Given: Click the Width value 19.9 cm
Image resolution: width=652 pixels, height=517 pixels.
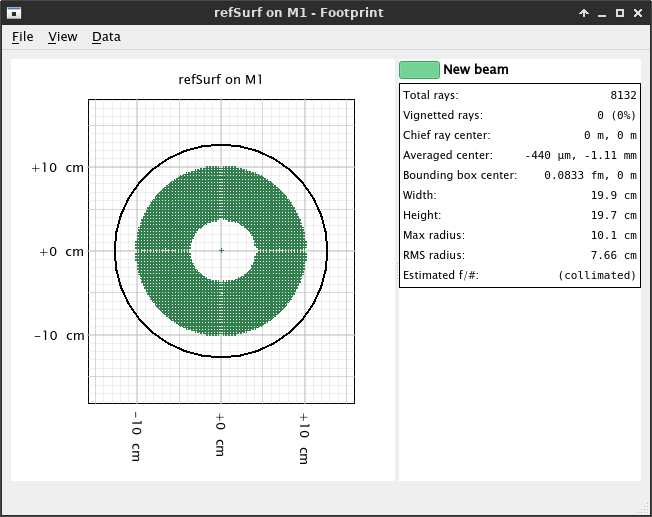Looking at the screenshot, I should click(x=613, y=195).
